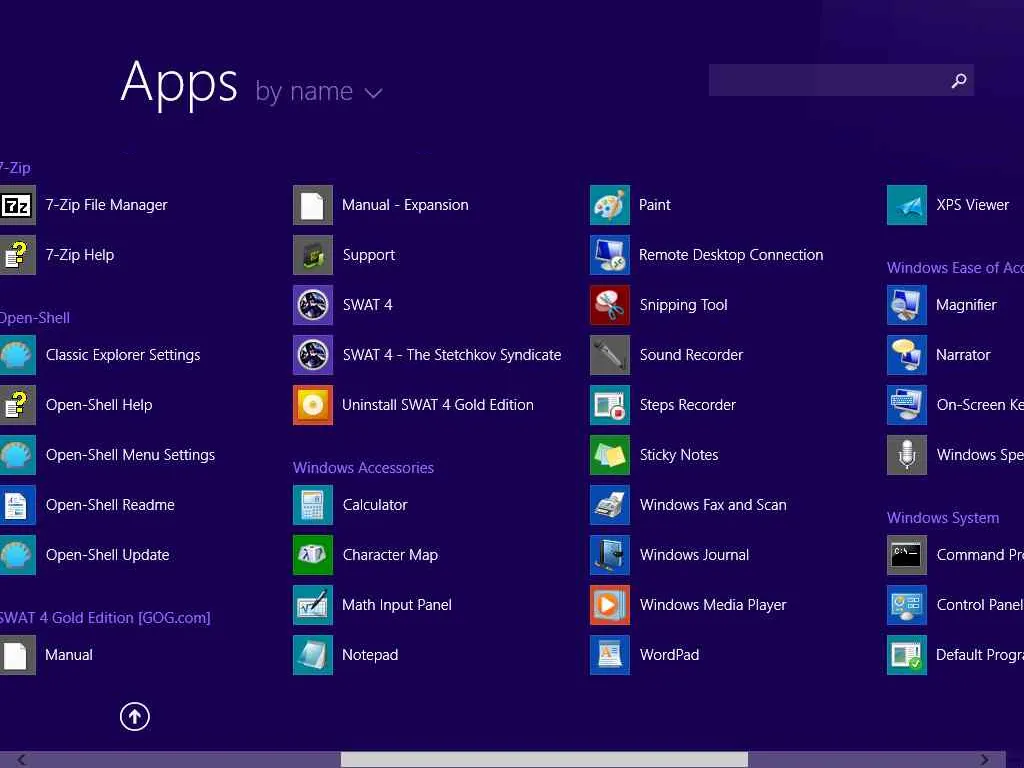Click the 'Character Map' label text

[391, 555]
